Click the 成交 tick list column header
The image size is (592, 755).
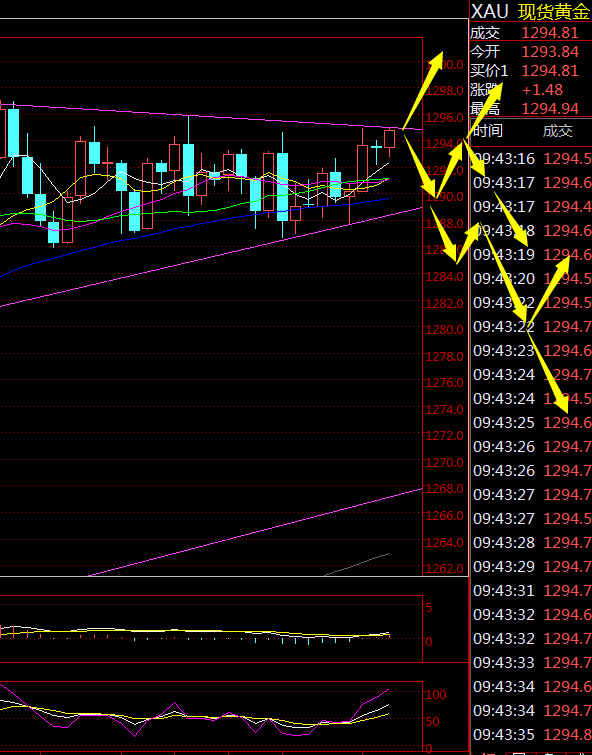pos(558,130)
